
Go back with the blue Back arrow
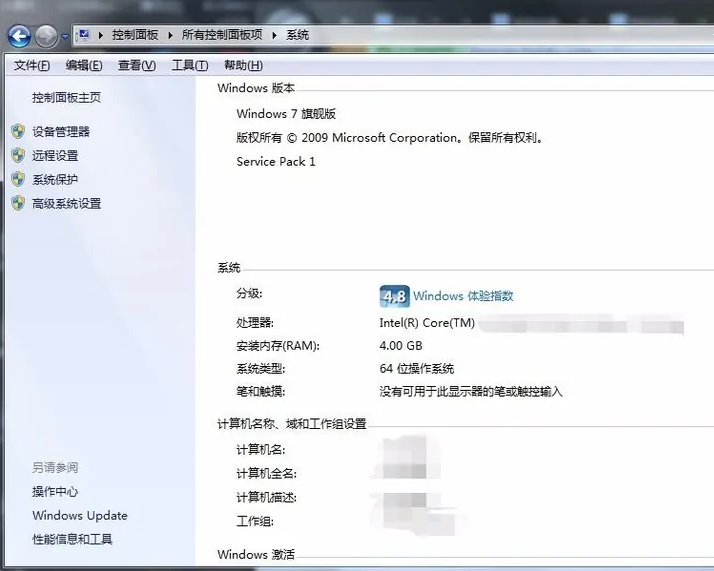[19, 36]
